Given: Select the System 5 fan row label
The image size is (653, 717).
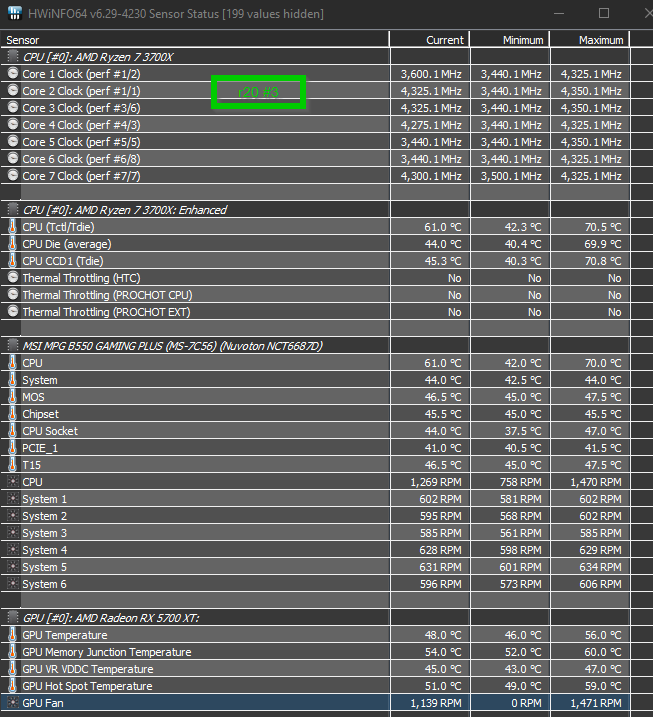Looking at the screenshot, I should 44,567.
